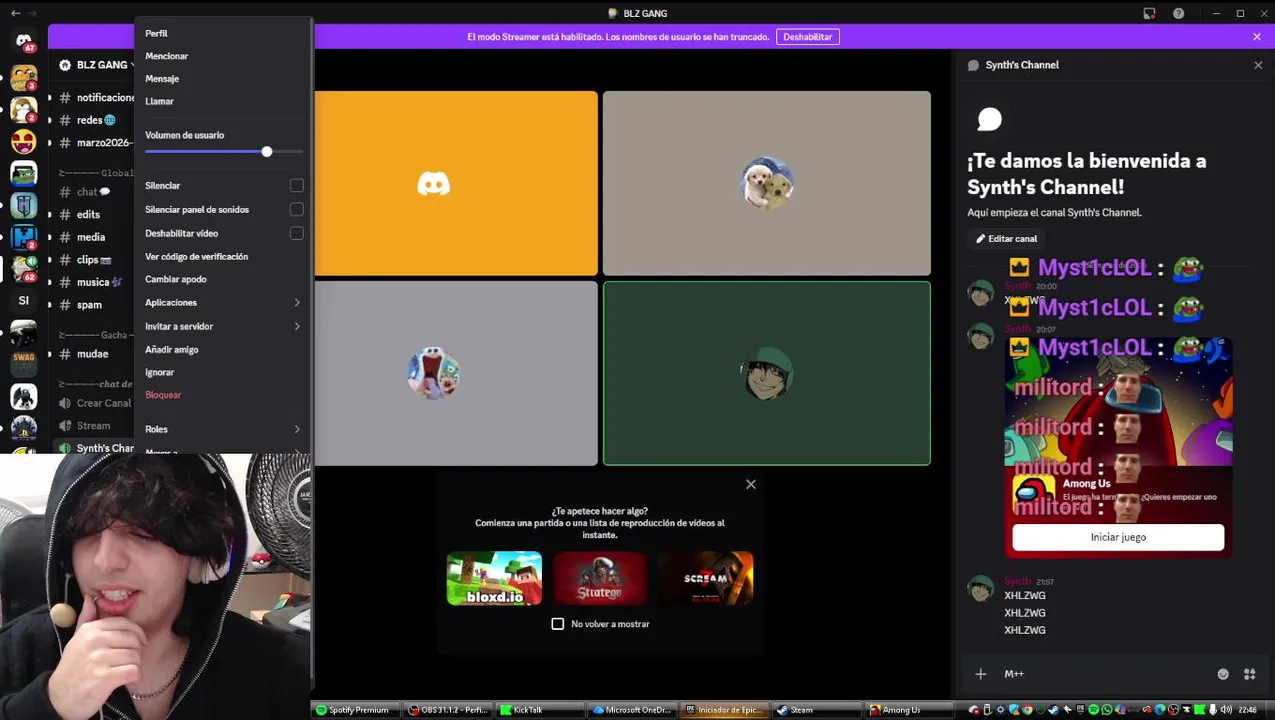Launch the Stratego activity card
The image size is (1275, 720).
pos(600,578)
